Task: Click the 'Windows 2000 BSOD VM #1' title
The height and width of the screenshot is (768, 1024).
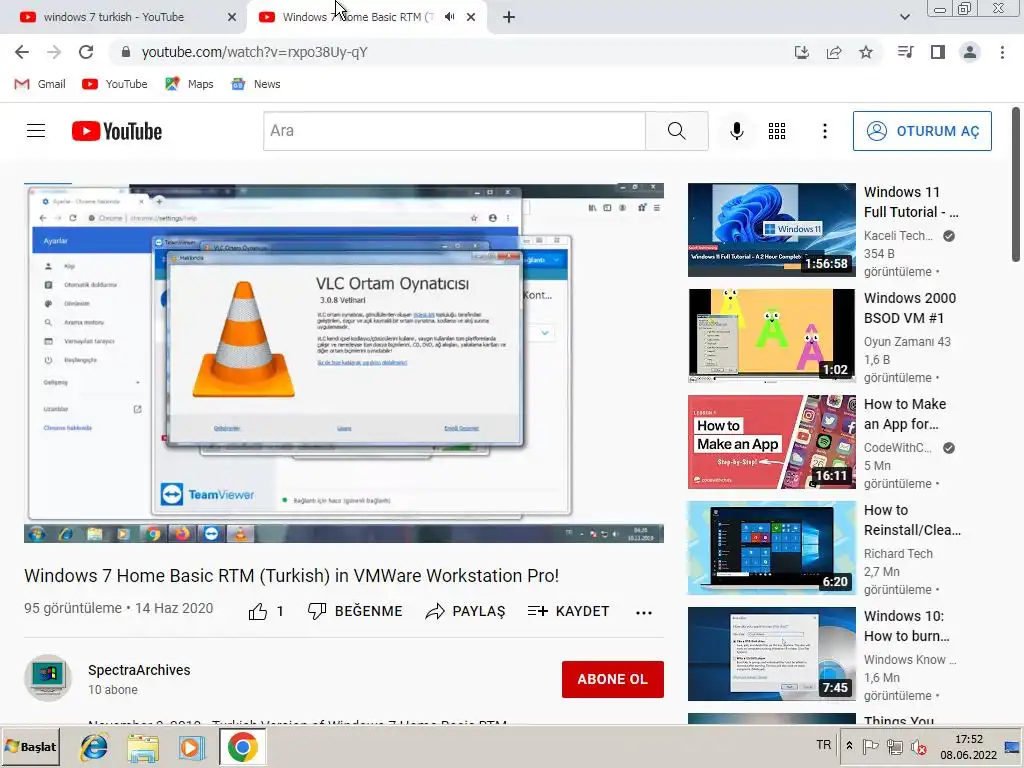Action: pos(910,308)
